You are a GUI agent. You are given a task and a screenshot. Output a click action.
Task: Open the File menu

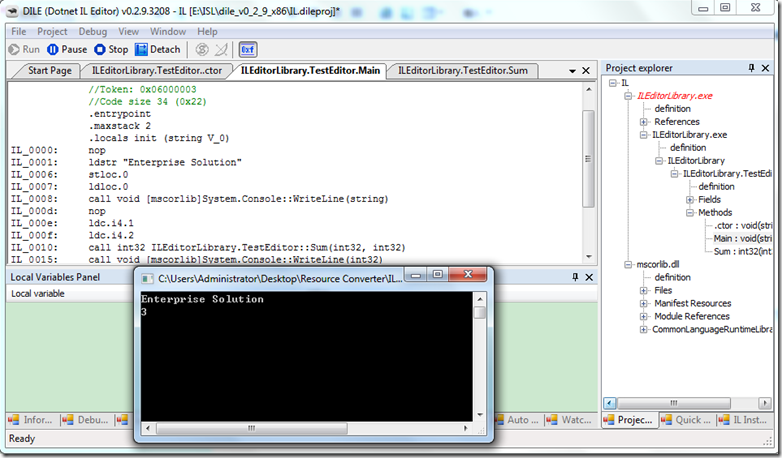[18, 31]
